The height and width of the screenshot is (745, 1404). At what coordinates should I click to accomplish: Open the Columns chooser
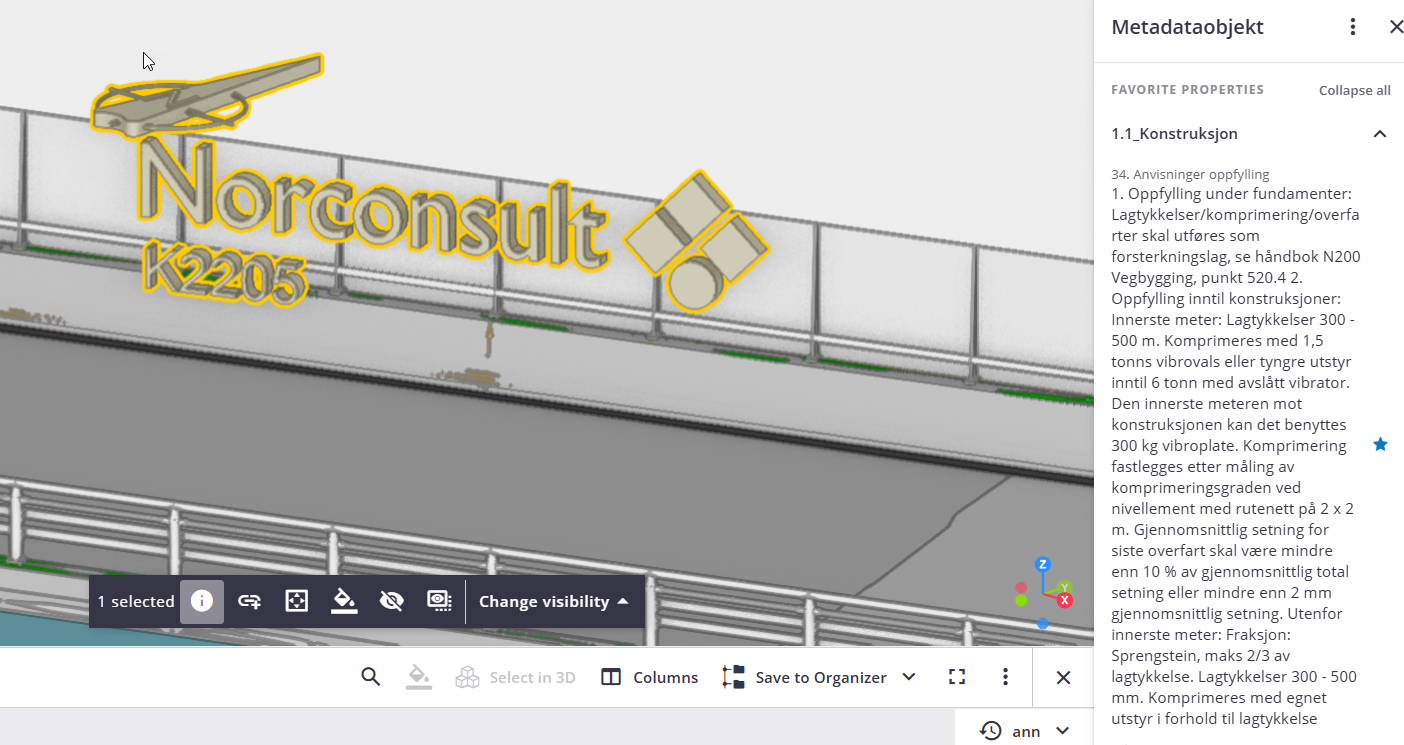[x=650, y=677]
